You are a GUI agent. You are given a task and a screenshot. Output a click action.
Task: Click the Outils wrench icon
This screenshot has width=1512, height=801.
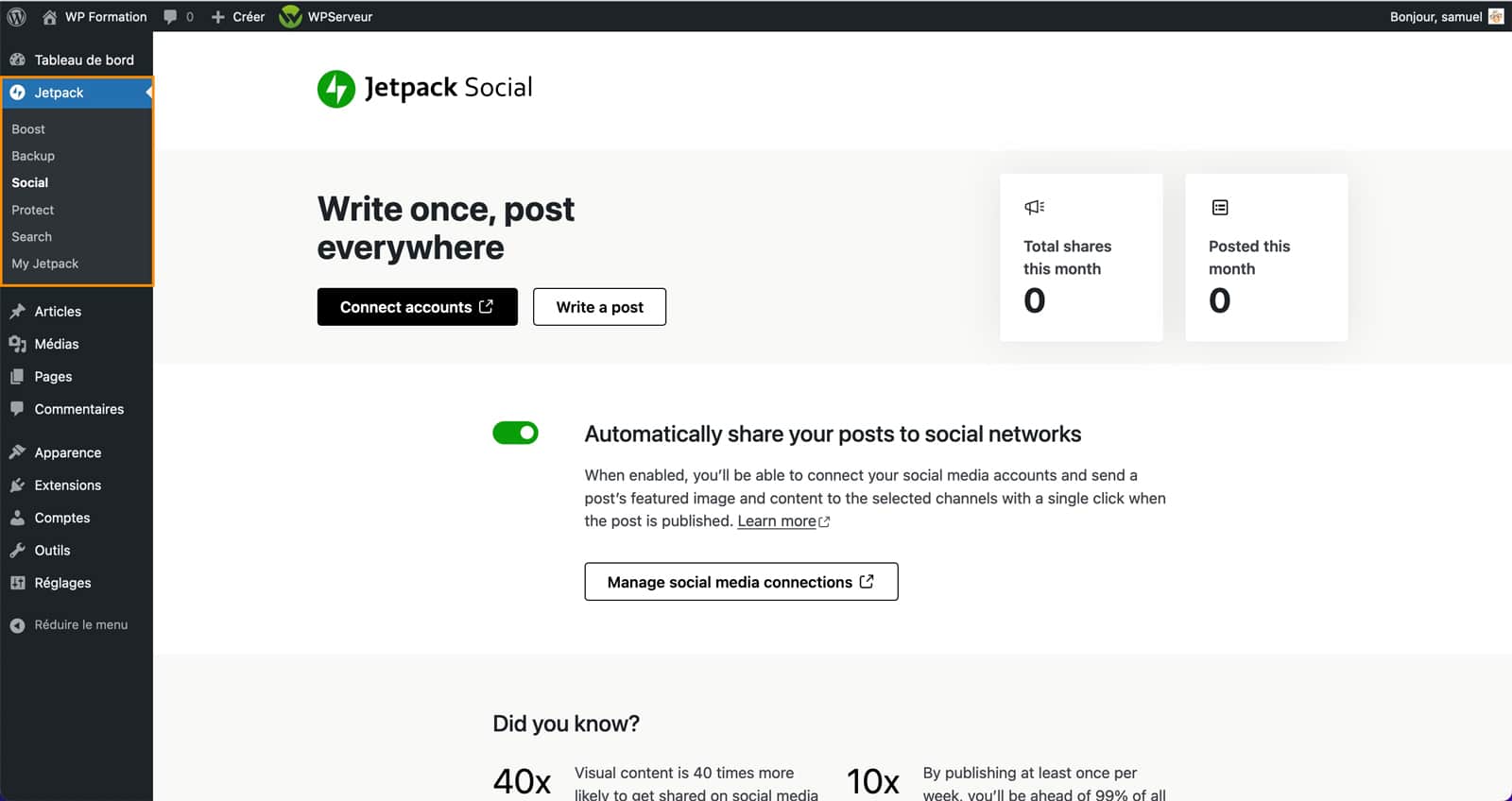(x=17, y=550)
